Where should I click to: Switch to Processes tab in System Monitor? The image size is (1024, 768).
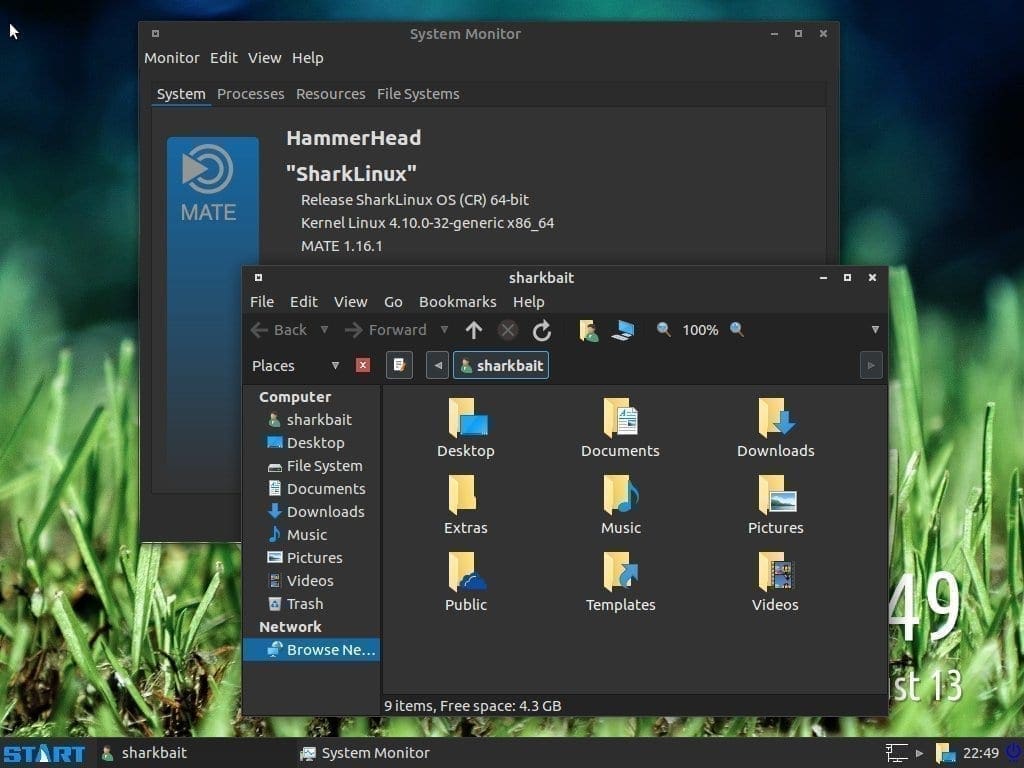click(251, 94)
